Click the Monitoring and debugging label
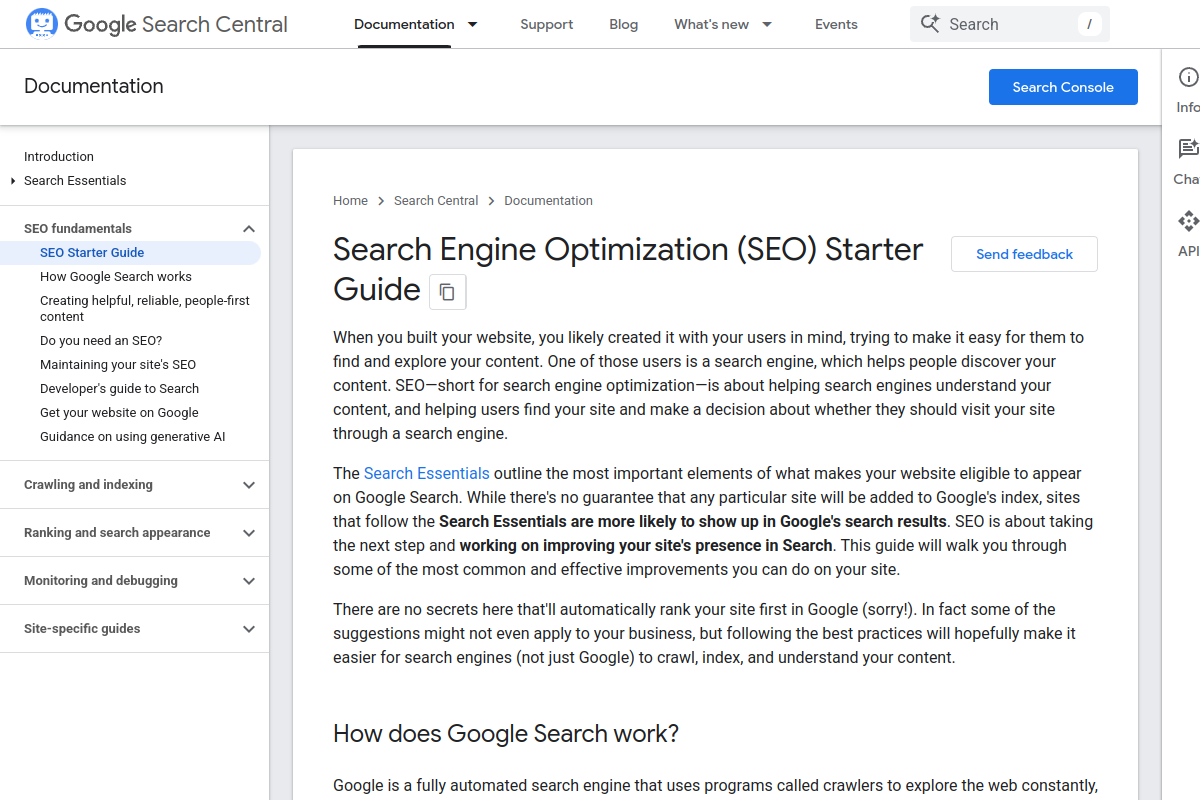 (x=101, y=581)
